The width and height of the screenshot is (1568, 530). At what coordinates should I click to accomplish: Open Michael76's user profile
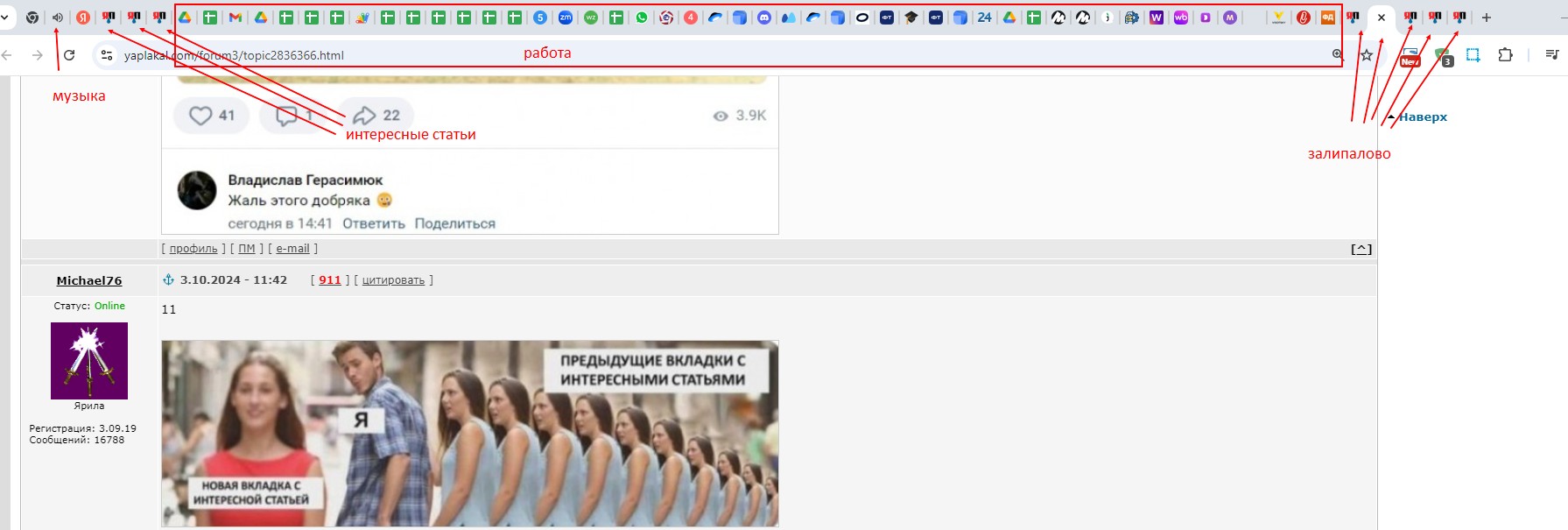point(89,280)
